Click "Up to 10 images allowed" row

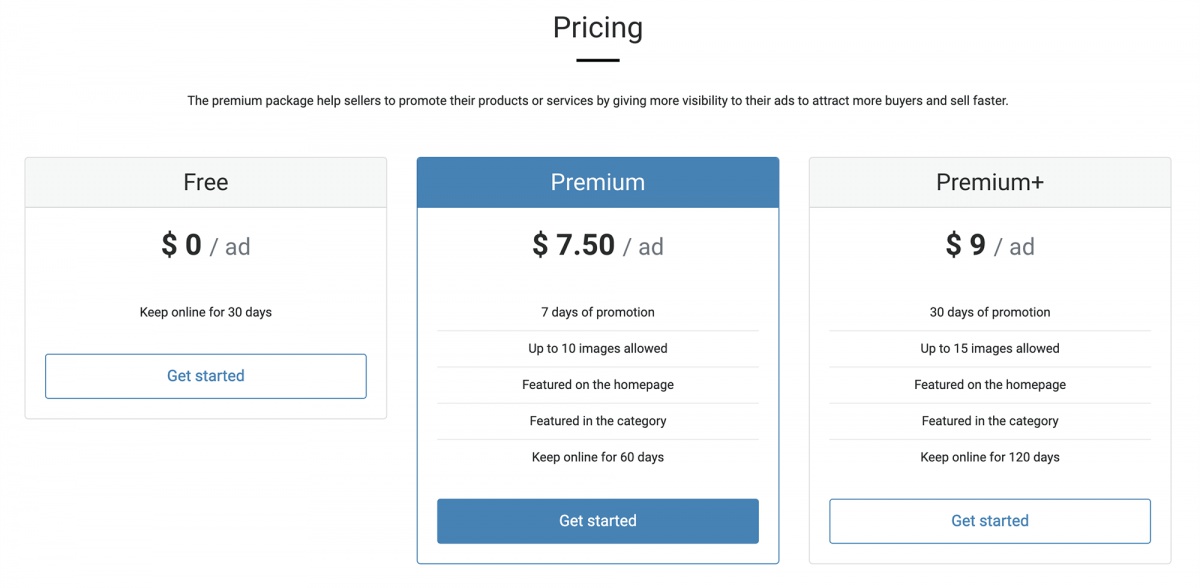(598, 348)
